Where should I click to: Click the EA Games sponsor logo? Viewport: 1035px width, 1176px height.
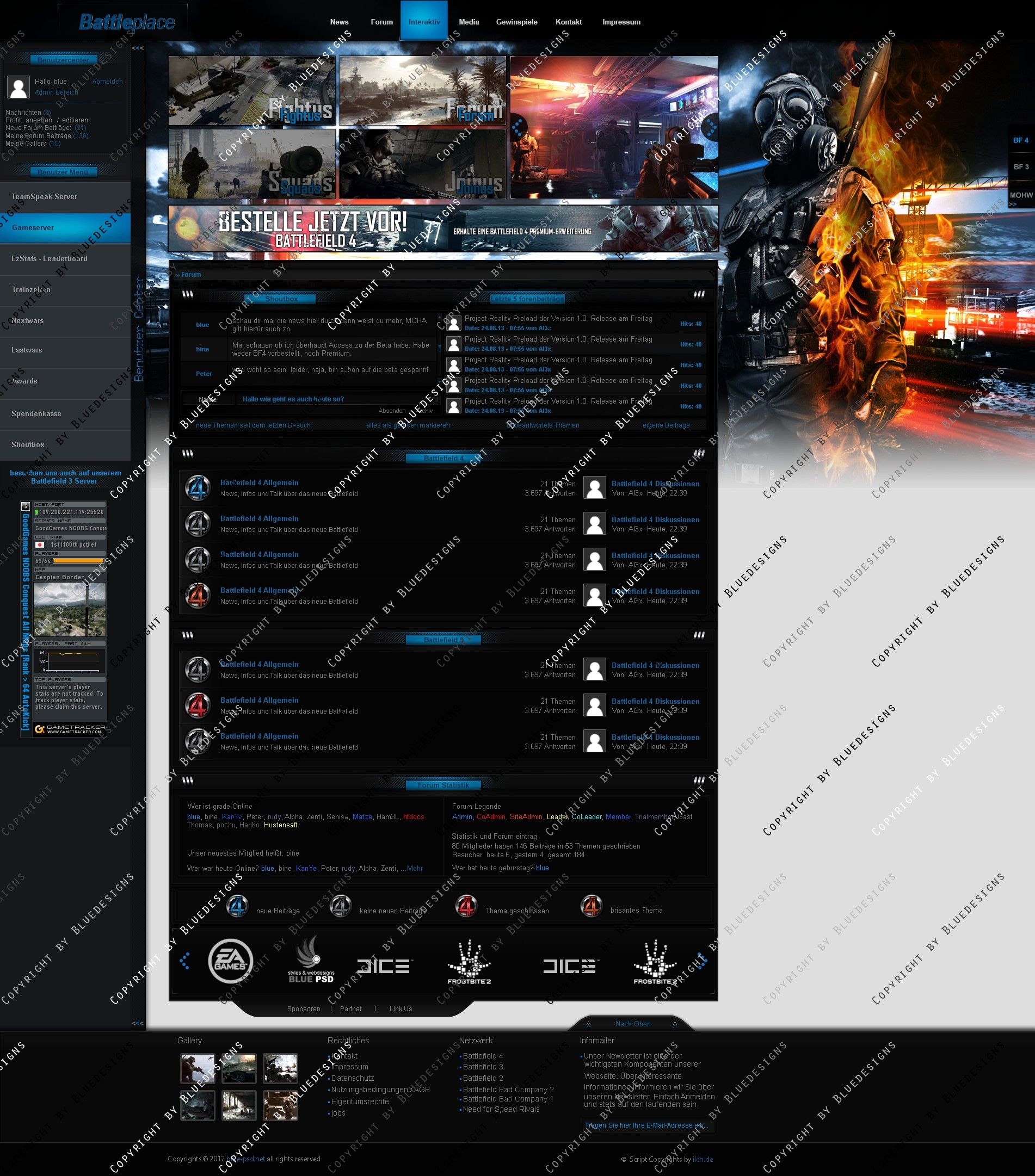(230, 960)
